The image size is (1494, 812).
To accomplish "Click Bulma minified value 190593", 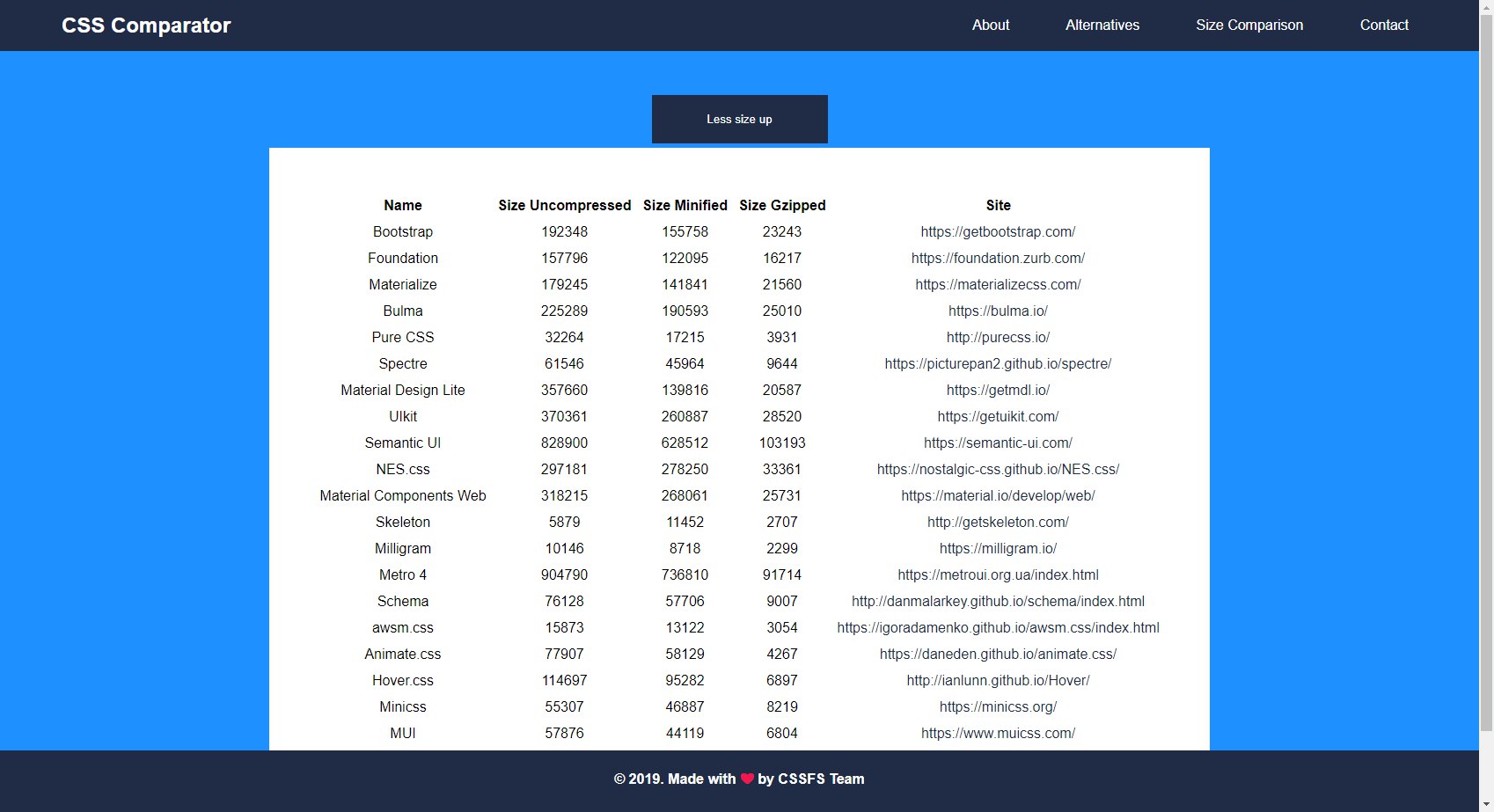I will pyautogui.click(x=685, y=311).
